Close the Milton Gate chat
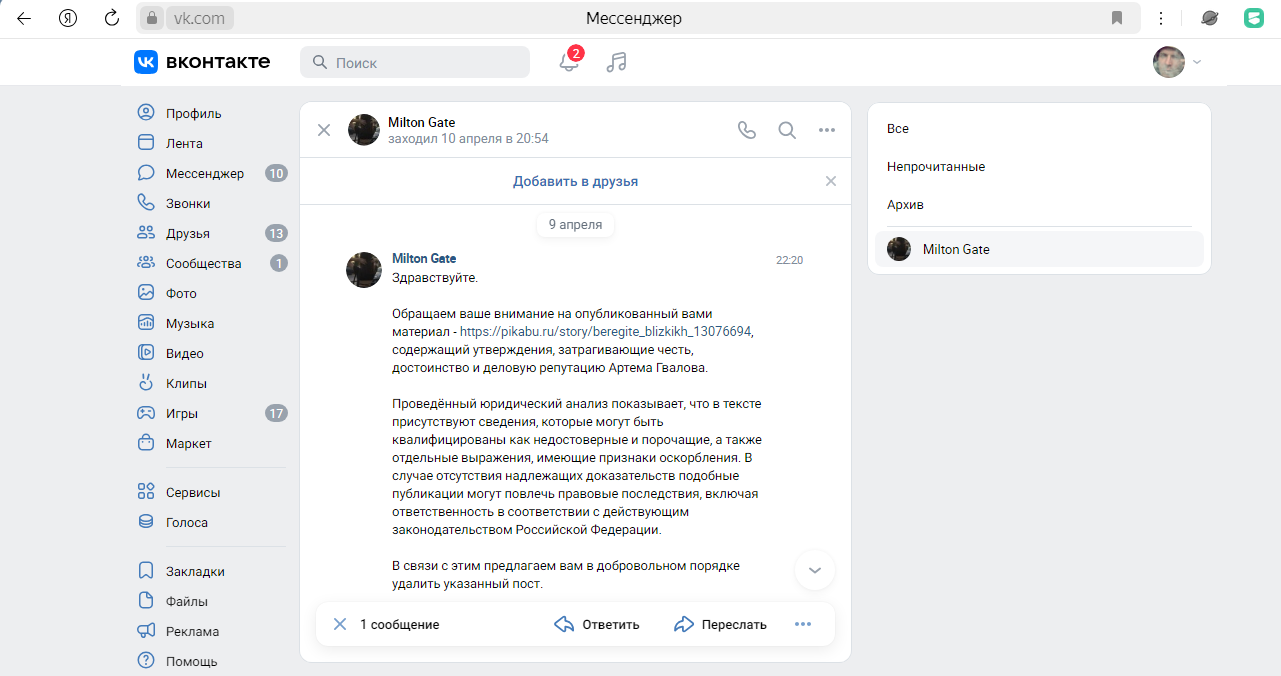The height and width of the screenshot is (676, 1281). point(324,130)
